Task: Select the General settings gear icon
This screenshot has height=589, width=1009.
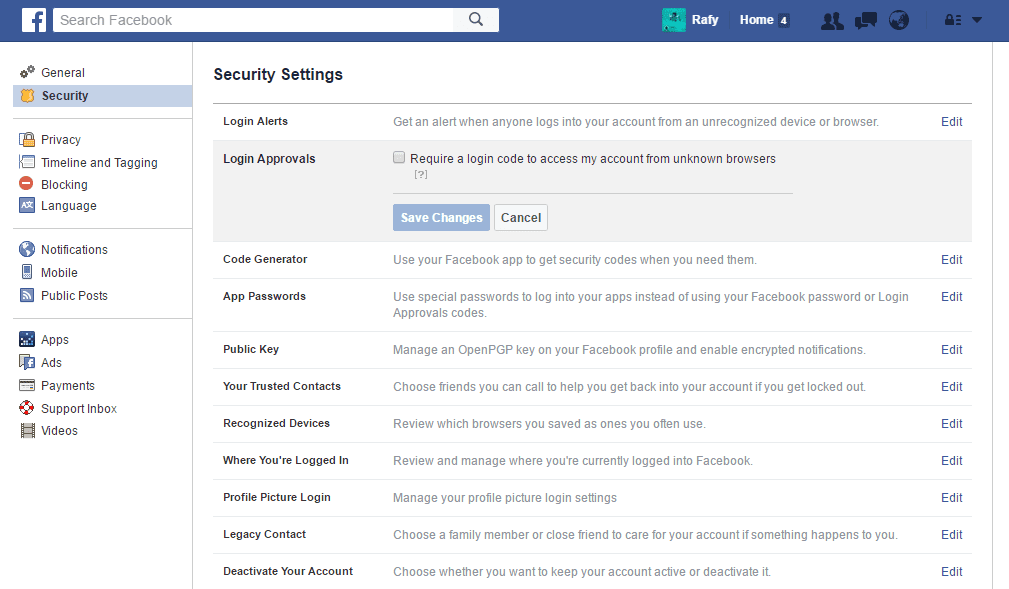Action: click(x=28, y=72)
